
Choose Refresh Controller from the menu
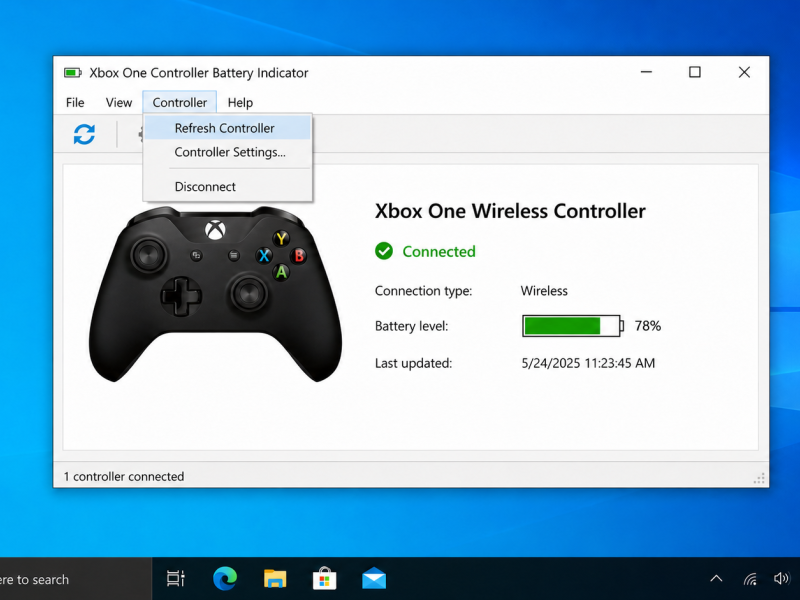coord(227,128)
